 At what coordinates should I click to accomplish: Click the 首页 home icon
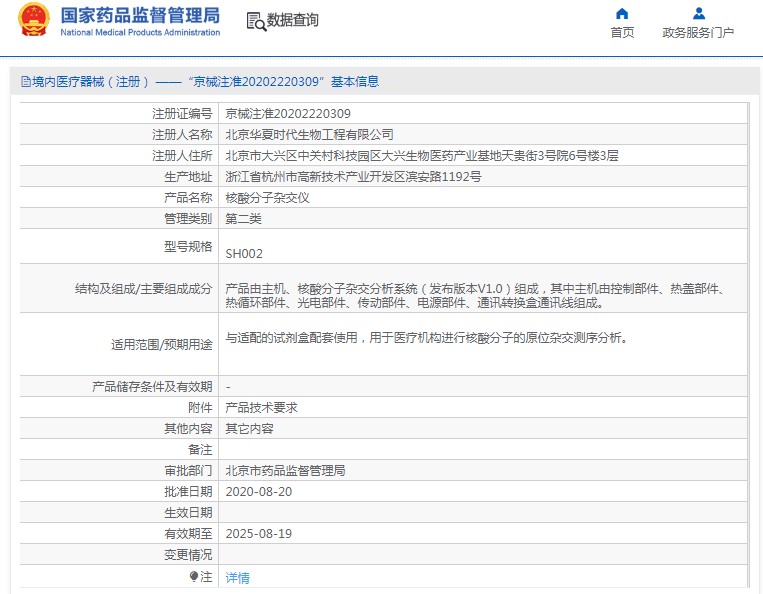click(x=622, y=13)
